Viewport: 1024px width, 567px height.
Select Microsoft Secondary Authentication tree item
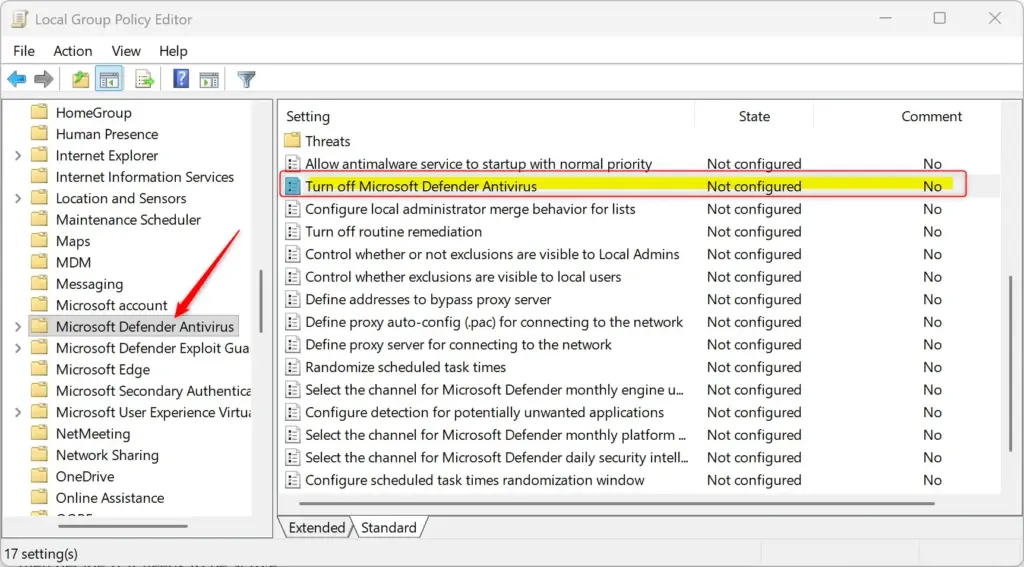pos(153,391)
